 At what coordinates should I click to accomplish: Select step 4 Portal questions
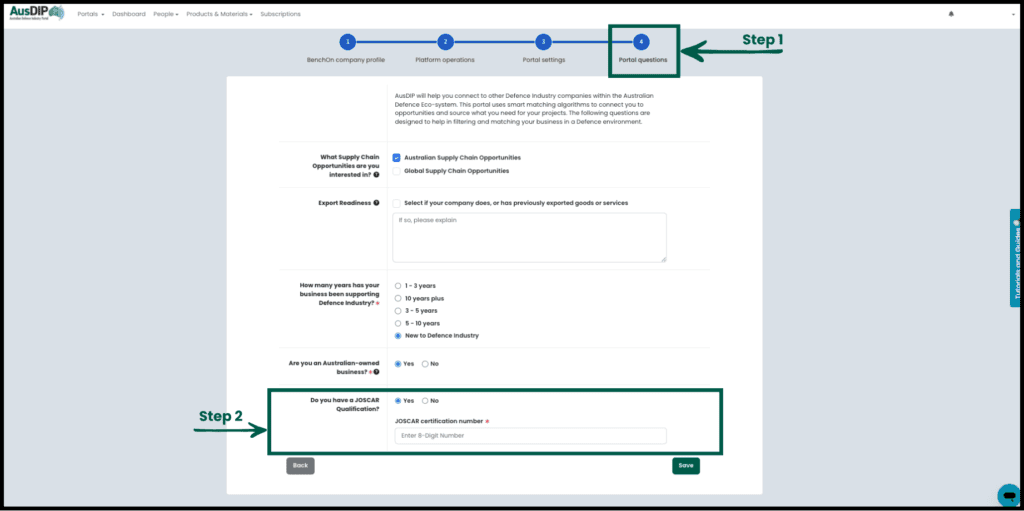pyautogui.click(x=642, y=42)
